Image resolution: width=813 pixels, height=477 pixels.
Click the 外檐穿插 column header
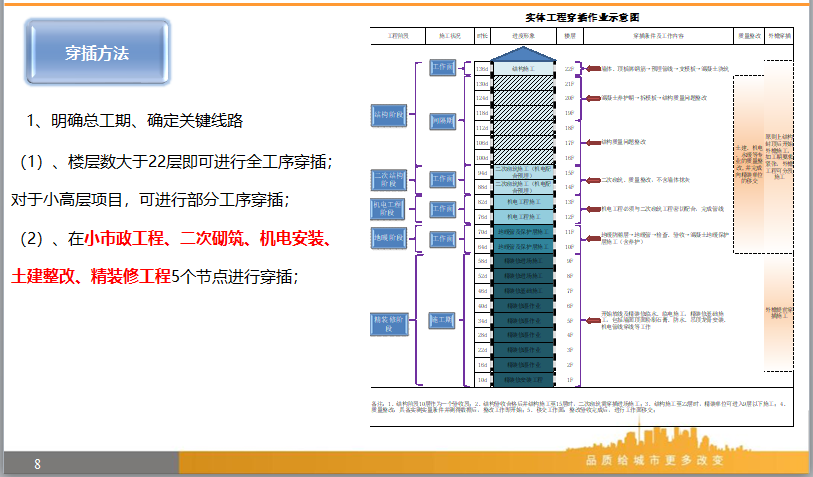coord(779,36)
